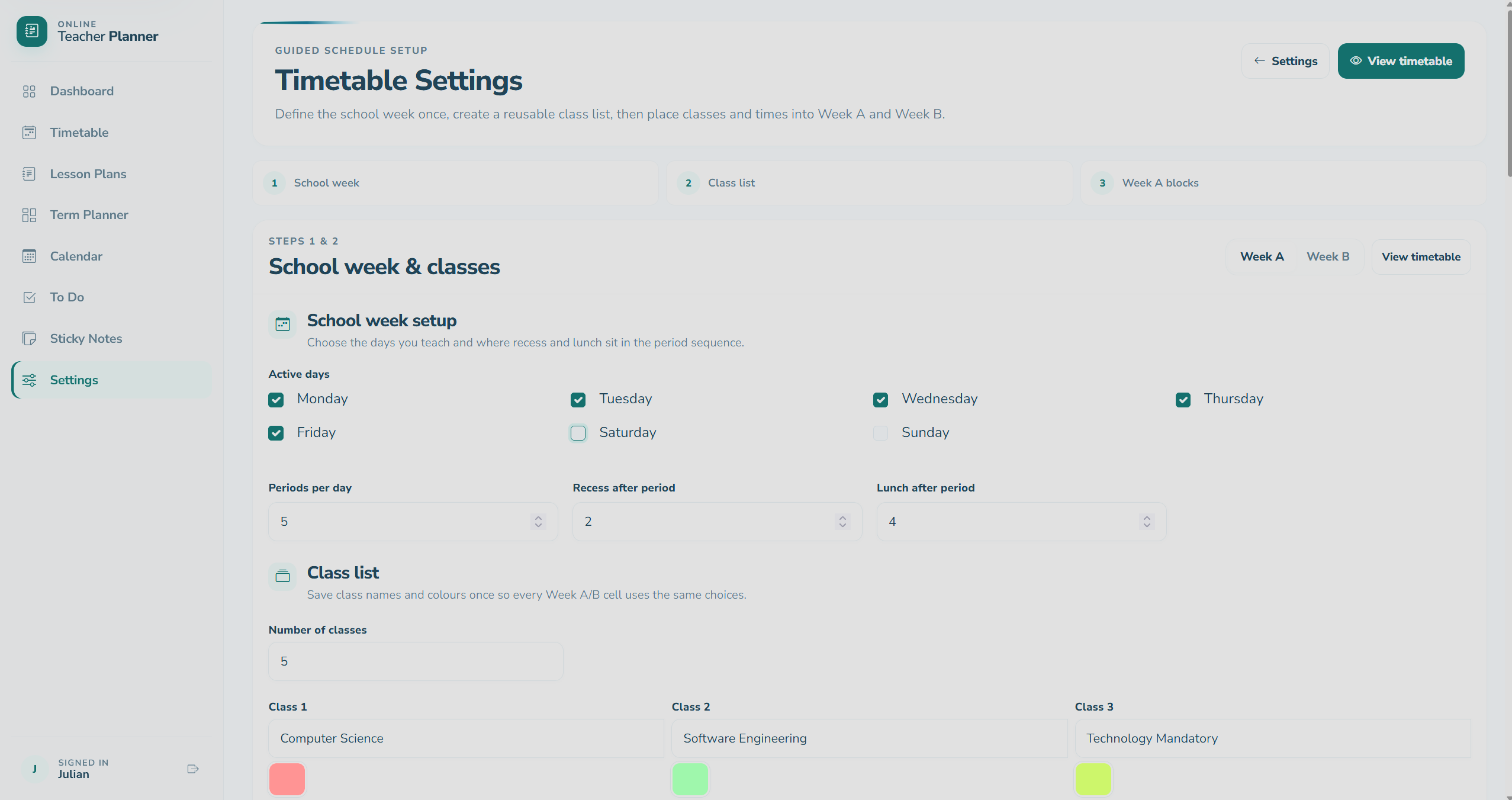Click the Settings sliders icon in sidebar
Viewport: 1512px width, 800px height.
point(29,380)
